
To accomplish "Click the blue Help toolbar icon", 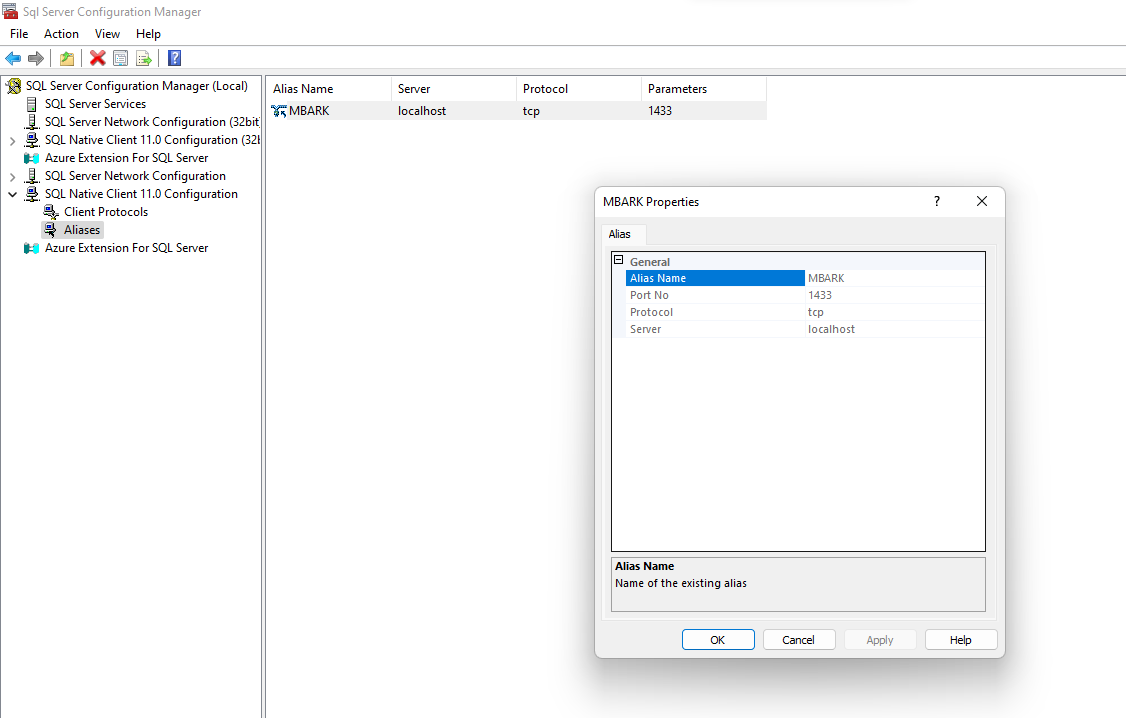I will pos(175,58).
